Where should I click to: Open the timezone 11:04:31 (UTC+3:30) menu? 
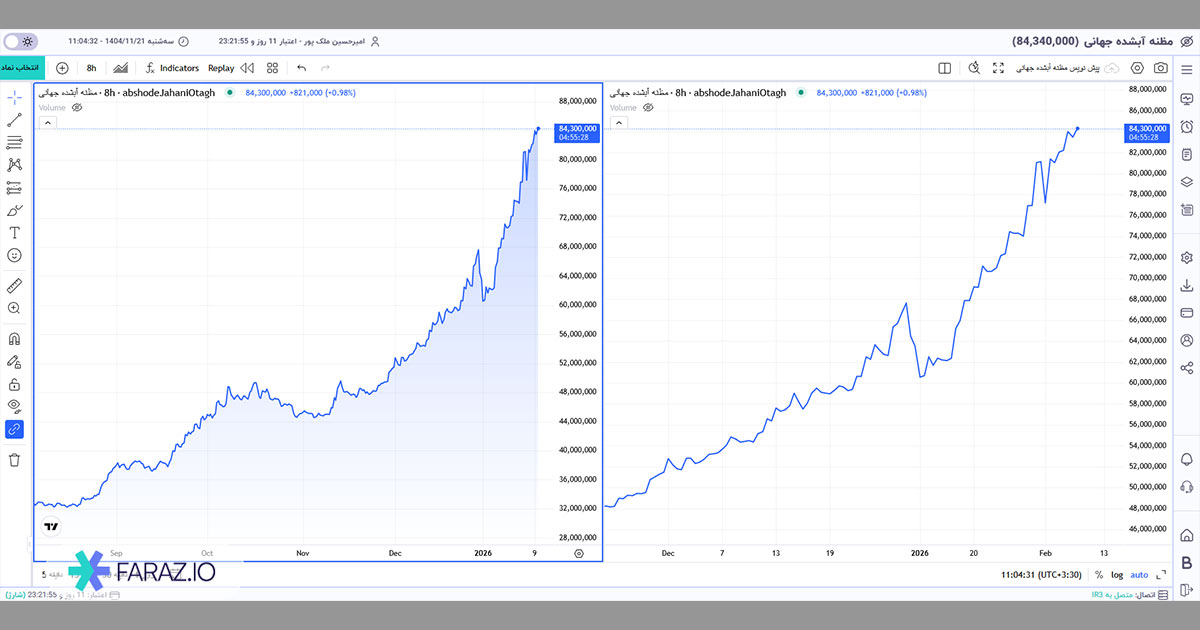tap(1042, 575)
